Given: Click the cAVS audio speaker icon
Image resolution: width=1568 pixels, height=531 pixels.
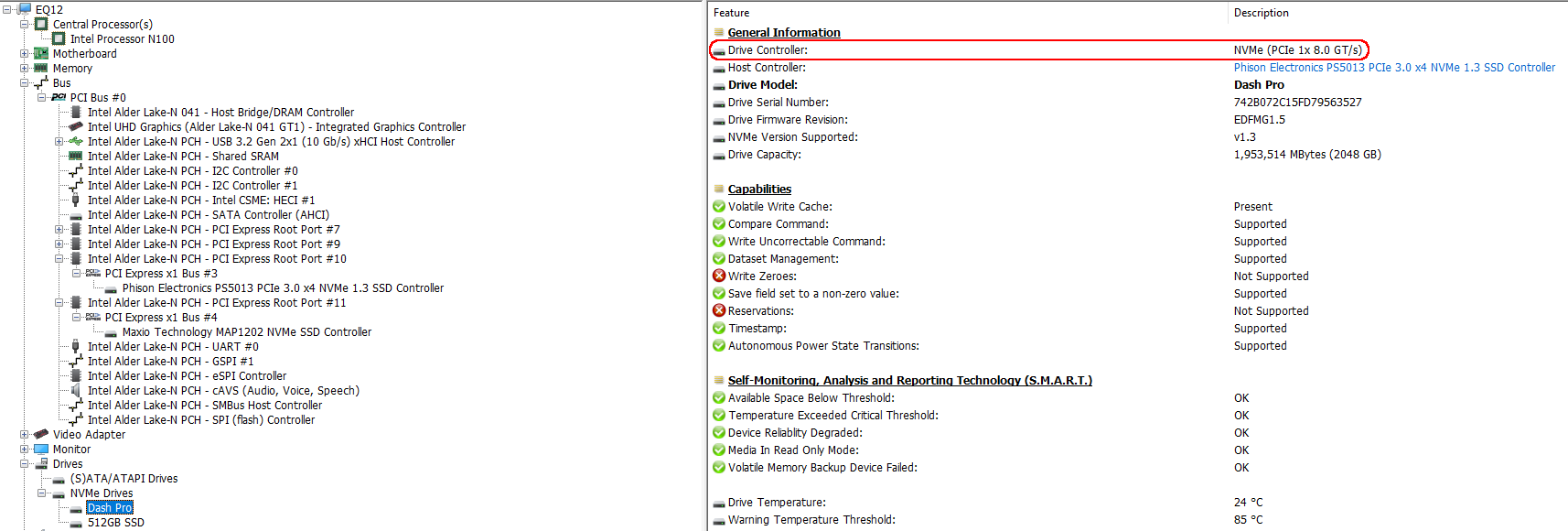Looking at the screenshot, I should tap(76, 390).
